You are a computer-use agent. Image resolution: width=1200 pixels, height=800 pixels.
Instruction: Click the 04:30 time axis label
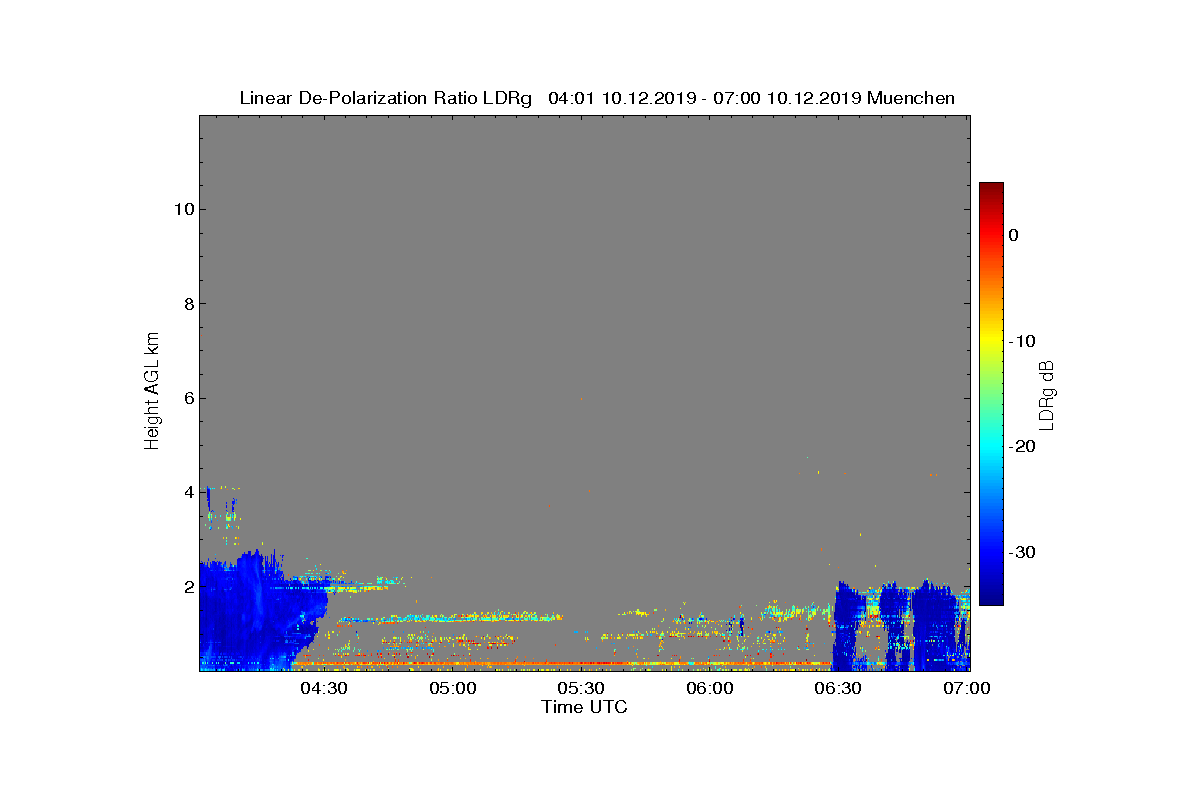pyautogui.click(x=324, y=688)
